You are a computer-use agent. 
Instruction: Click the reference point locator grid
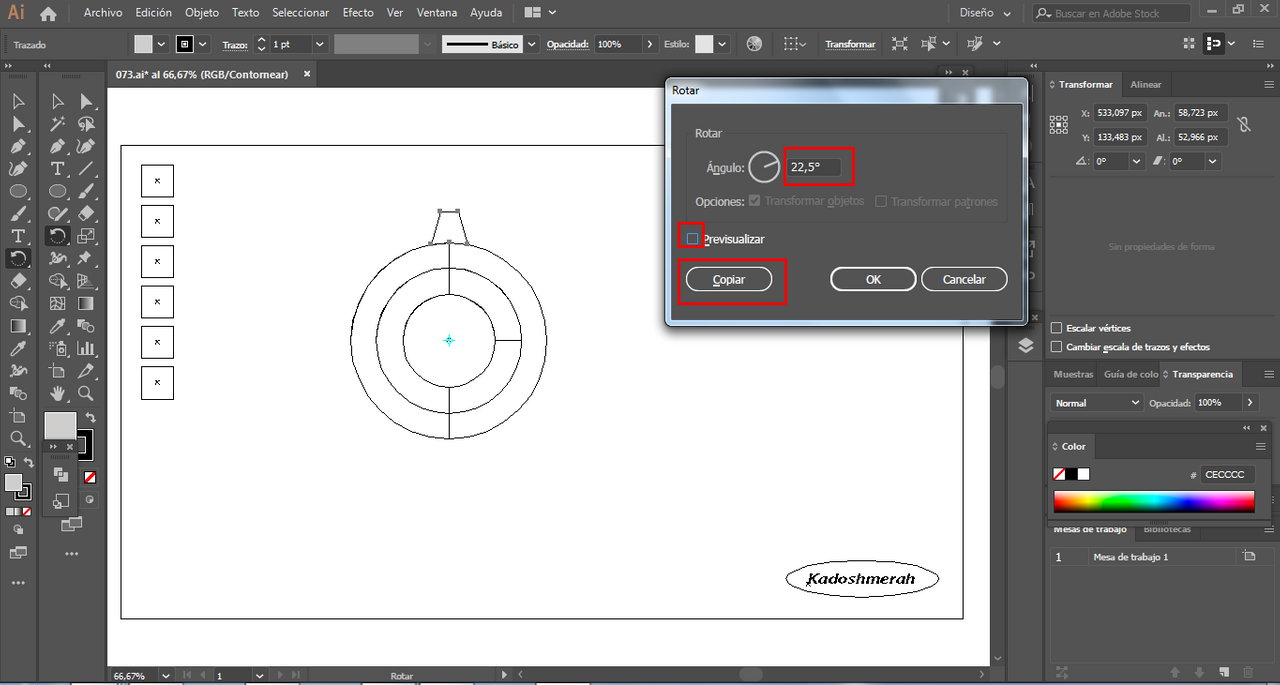click(x=1059, y=125)
